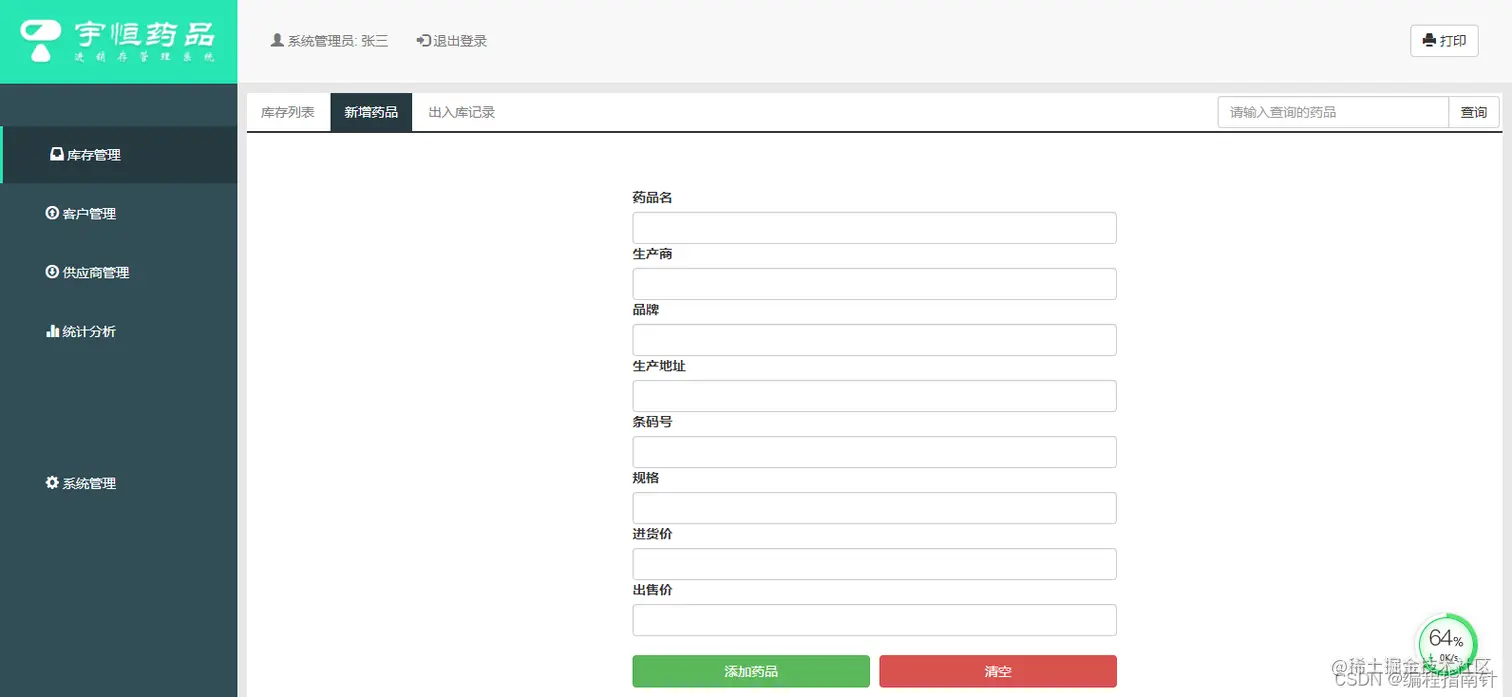The image size is (1512, 697).
Task: Open 库存管理 in the sidebar
Action: 119,155
